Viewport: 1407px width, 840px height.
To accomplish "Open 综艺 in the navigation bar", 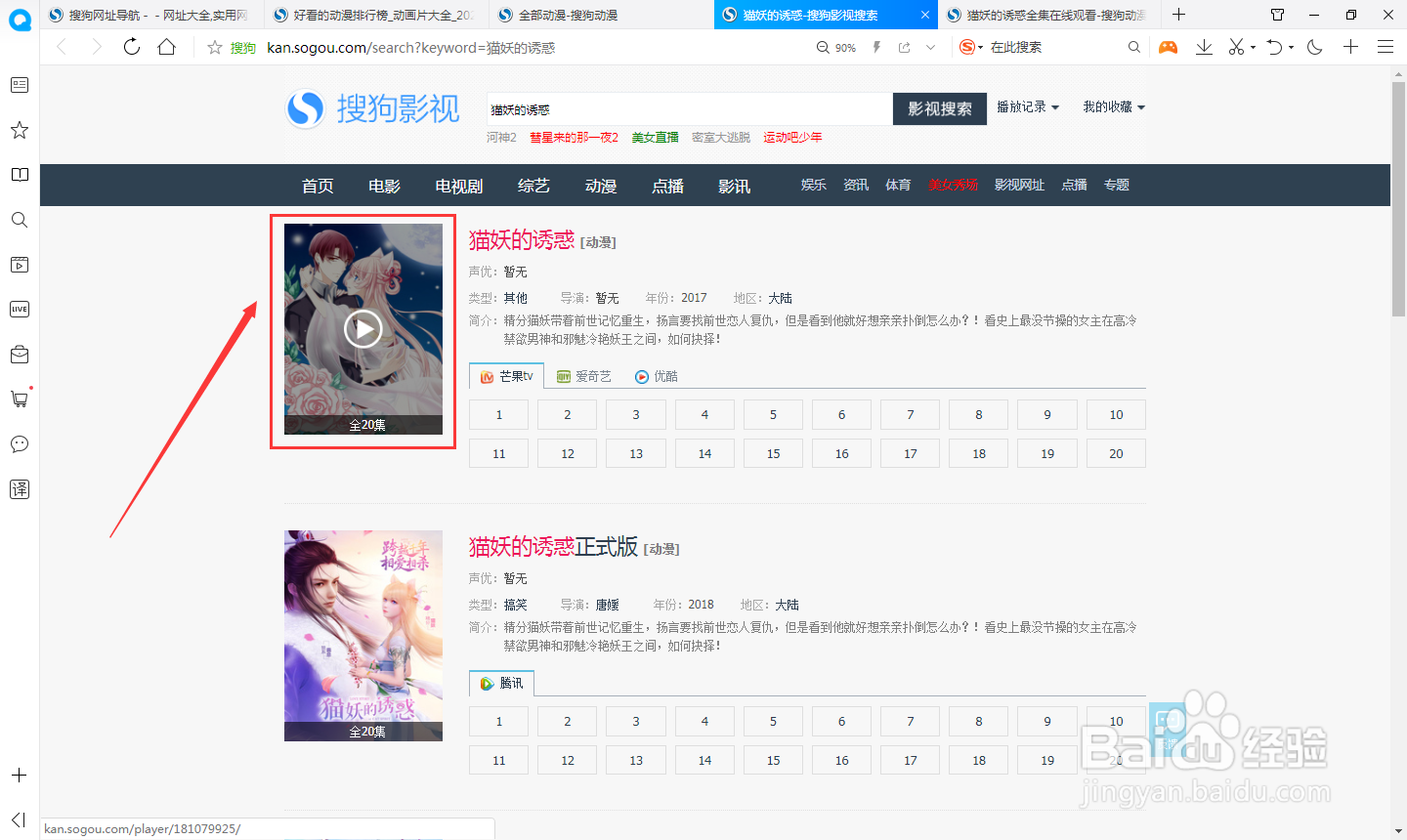I will click(533, 186).
